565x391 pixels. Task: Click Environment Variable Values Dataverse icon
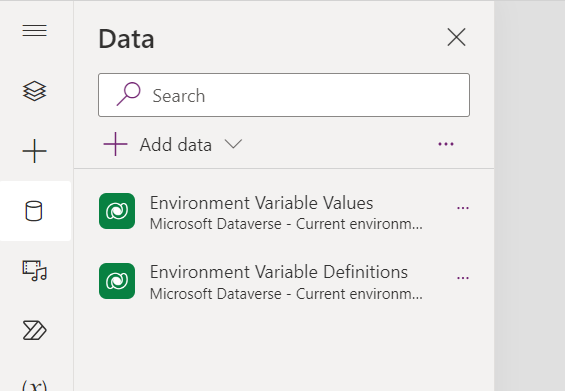pos(117,211)
